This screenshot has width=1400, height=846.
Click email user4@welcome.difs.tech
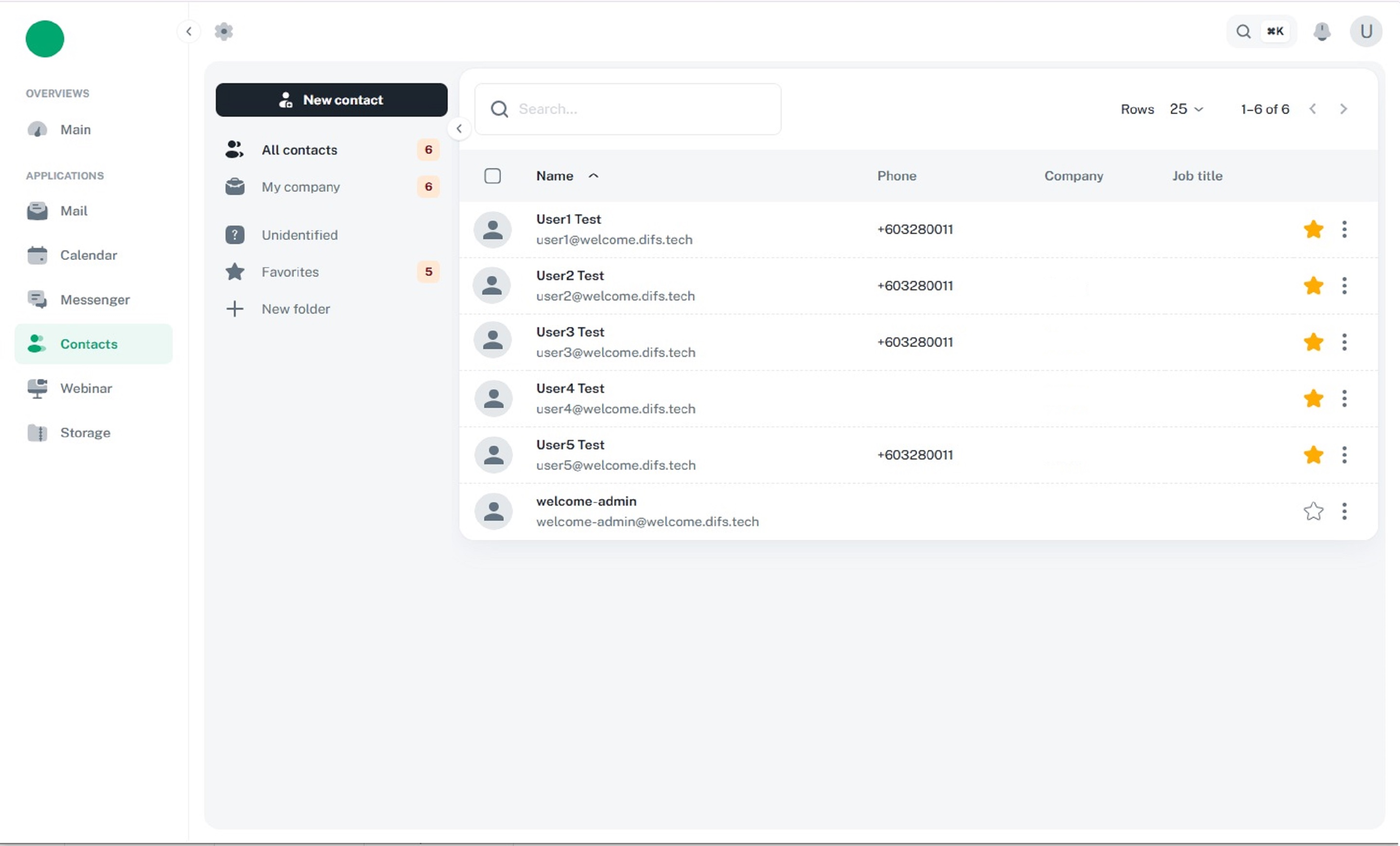tap(615, 409)
